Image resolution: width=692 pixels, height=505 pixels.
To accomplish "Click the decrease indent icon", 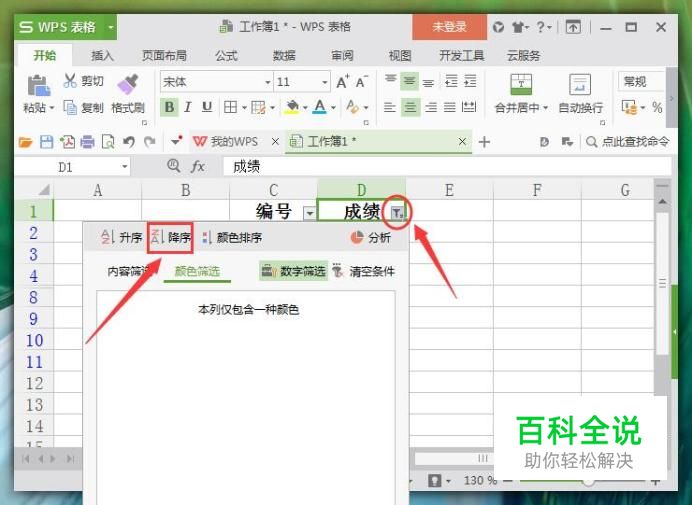I will [x=451, y=82].
